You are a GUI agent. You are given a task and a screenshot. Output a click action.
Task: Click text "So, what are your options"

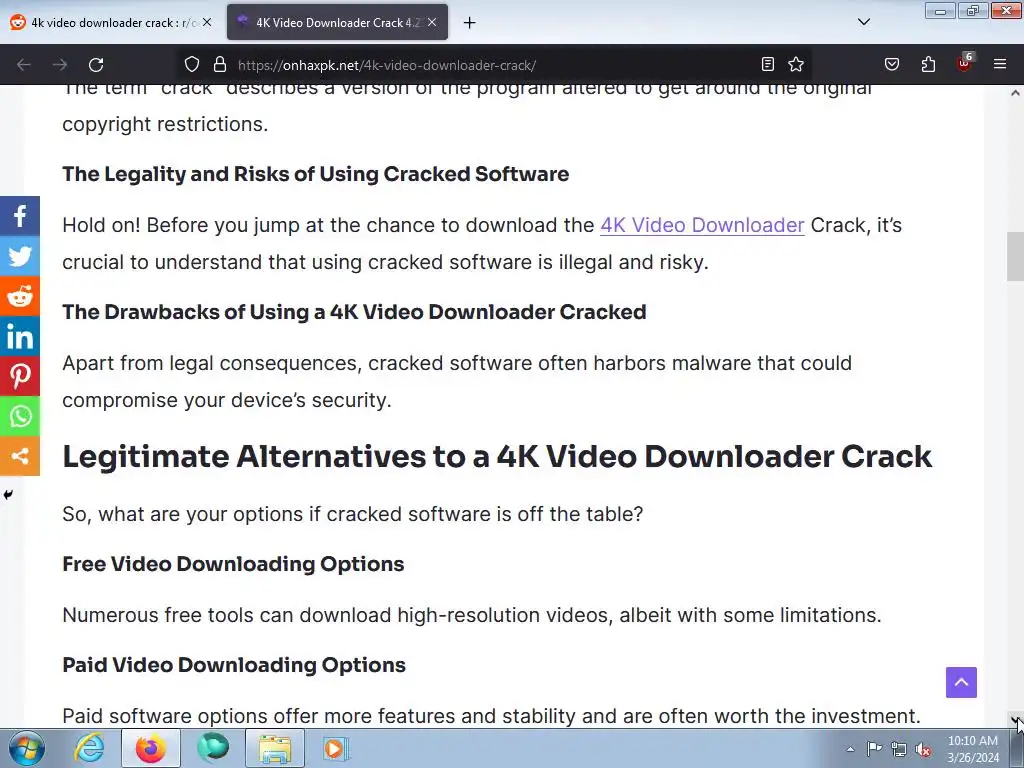pos(182,515)
